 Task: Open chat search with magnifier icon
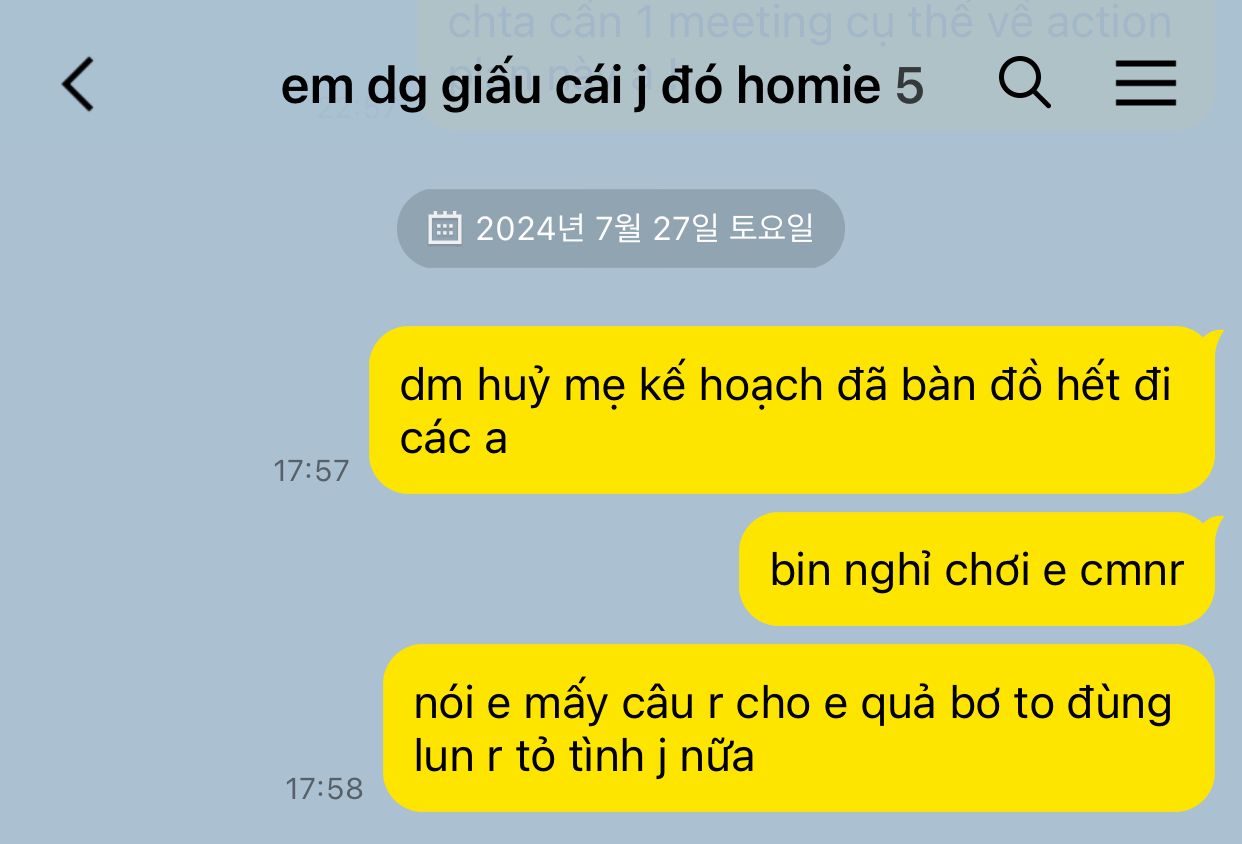pos(1025,83)
